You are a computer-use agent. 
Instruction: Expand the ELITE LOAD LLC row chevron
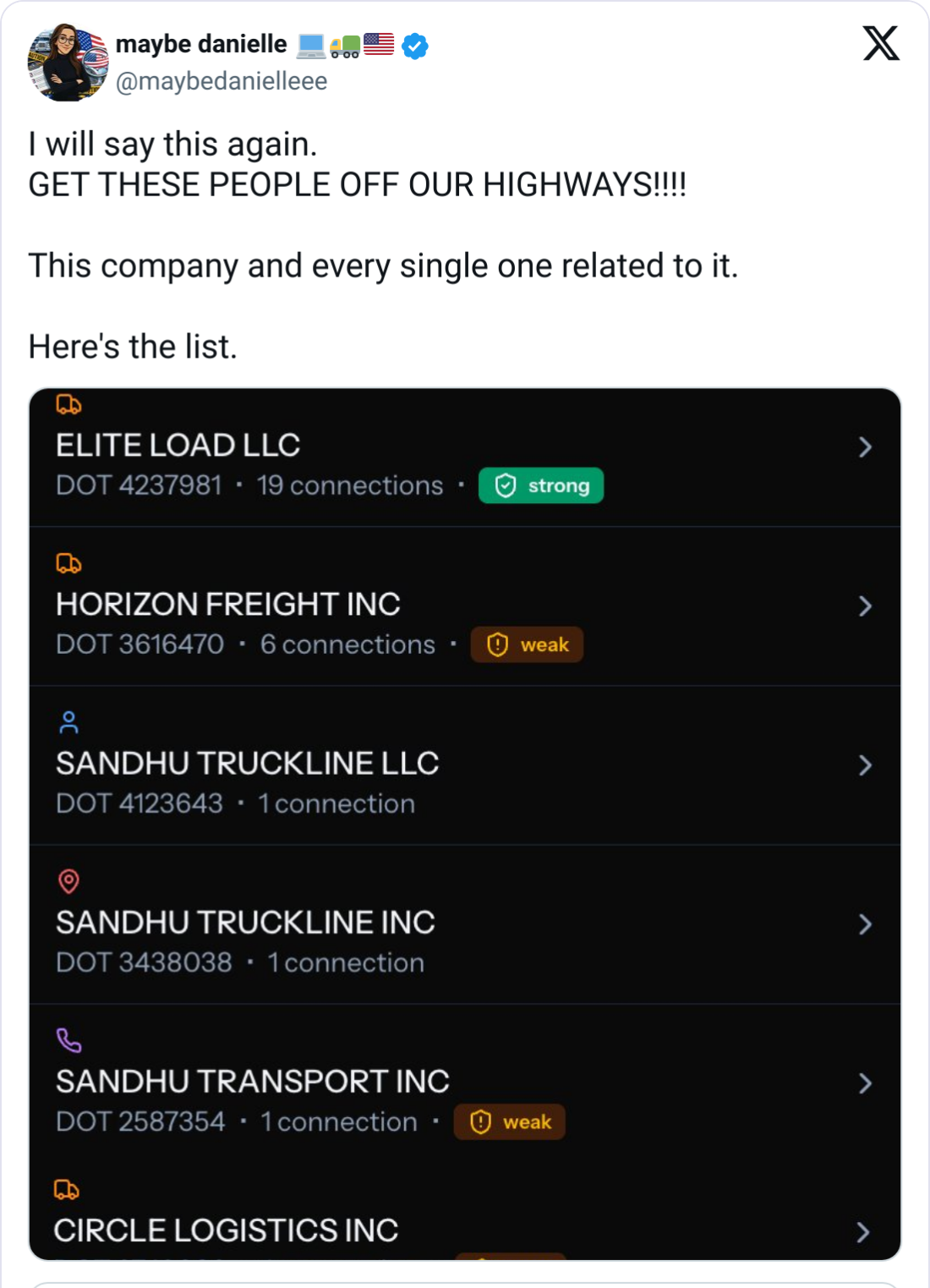pos(865,447)
